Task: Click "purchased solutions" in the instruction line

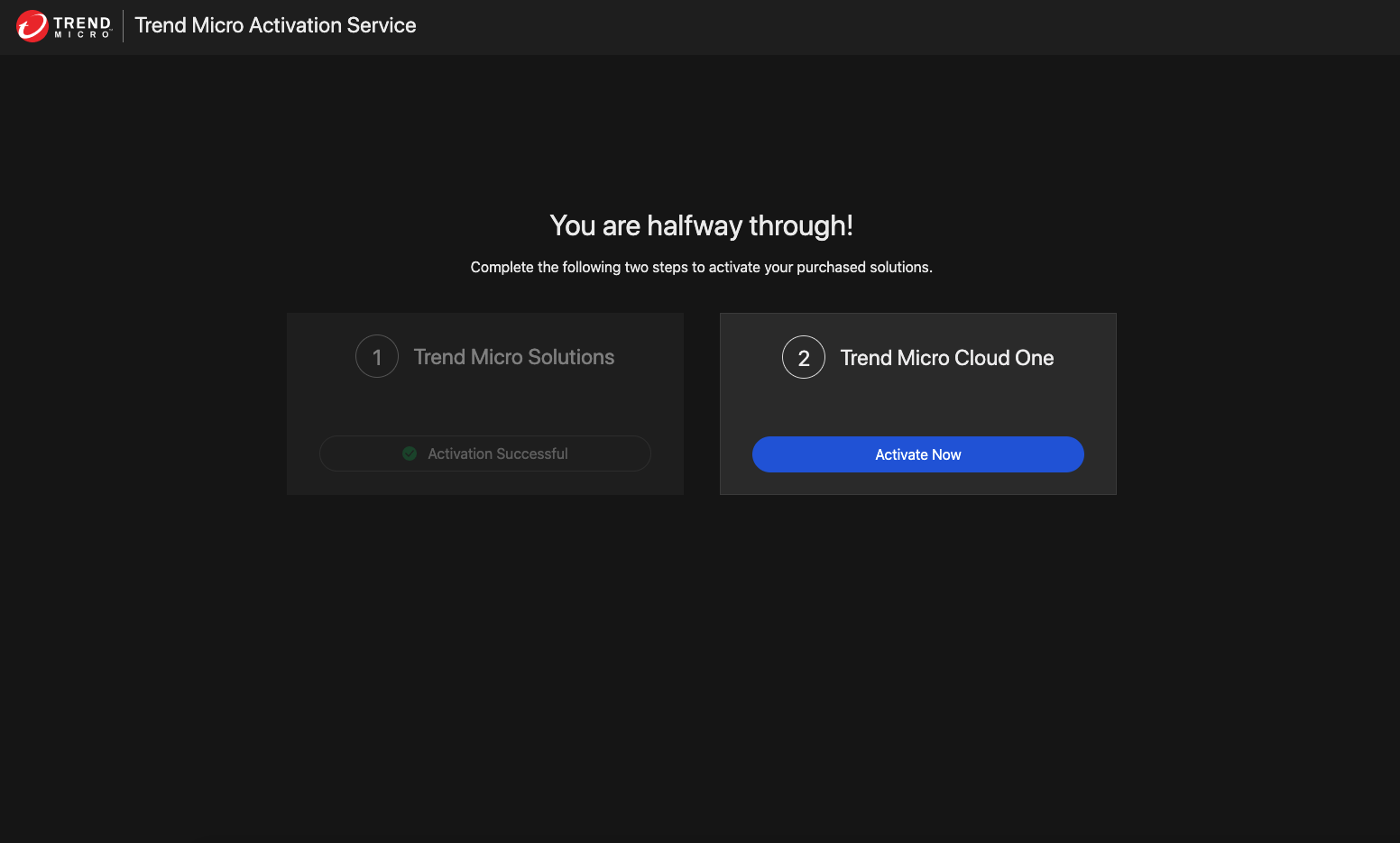Action: pyautogui.click(x=863, y=267)
